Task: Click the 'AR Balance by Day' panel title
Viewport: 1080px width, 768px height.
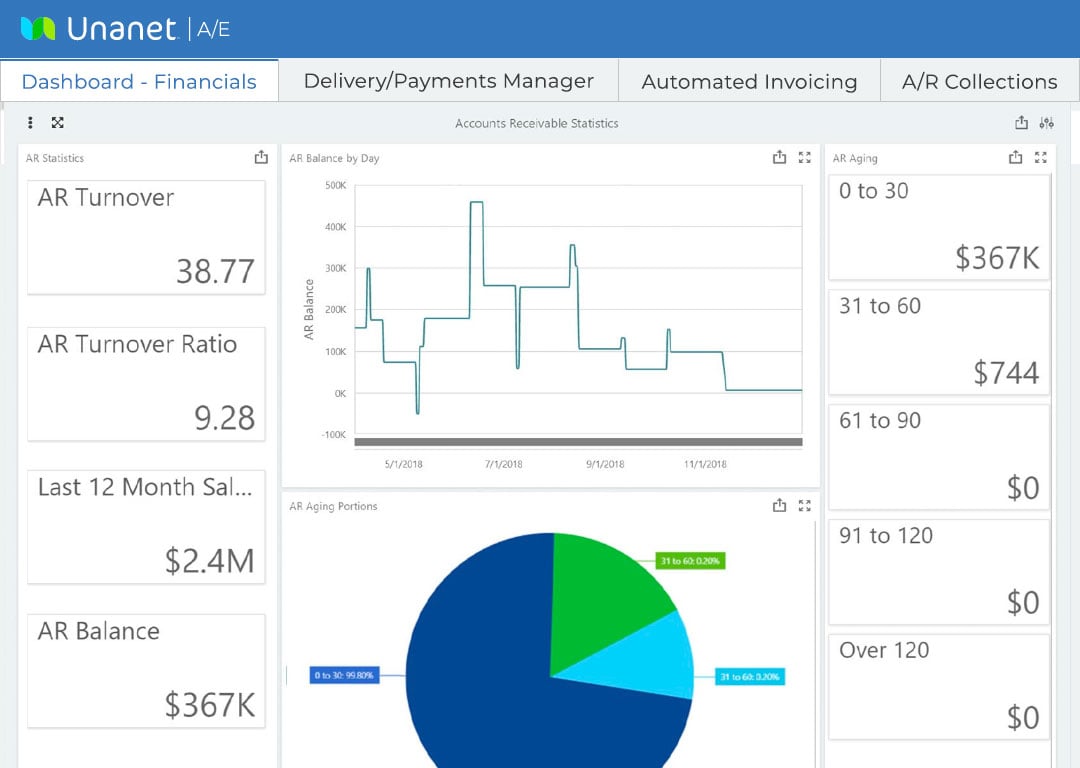Action: (x=334, y=158)
